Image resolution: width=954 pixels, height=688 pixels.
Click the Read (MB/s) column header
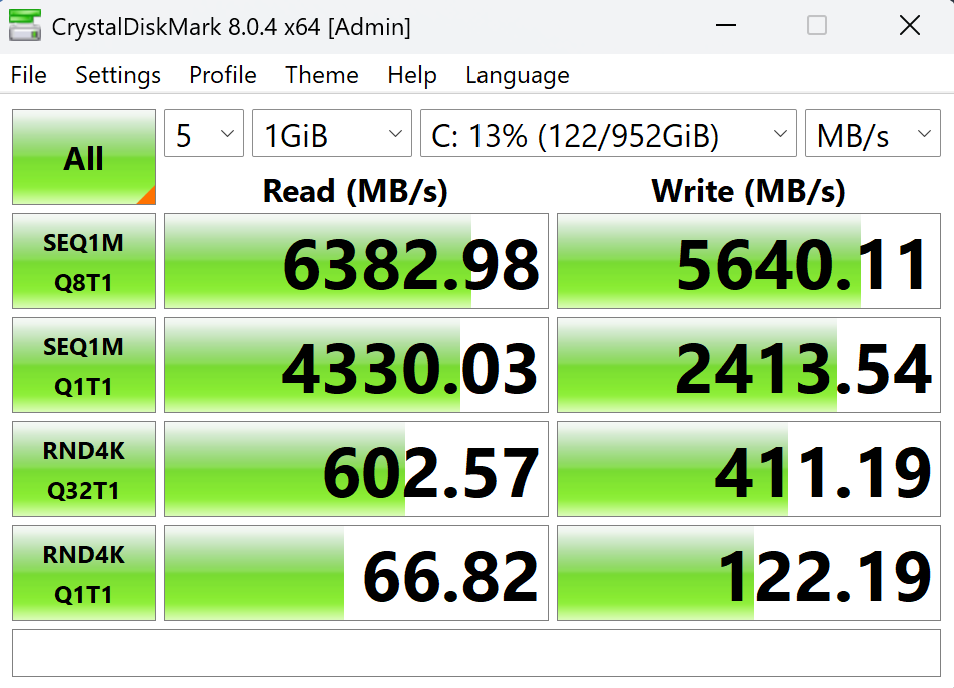pyautogui.click(x=355, y=191)
